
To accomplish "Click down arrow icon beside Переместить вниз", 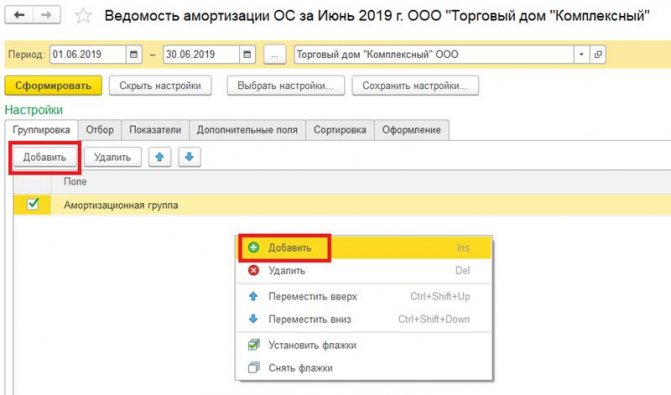I will pyautogui.click(x=253, y=319).
